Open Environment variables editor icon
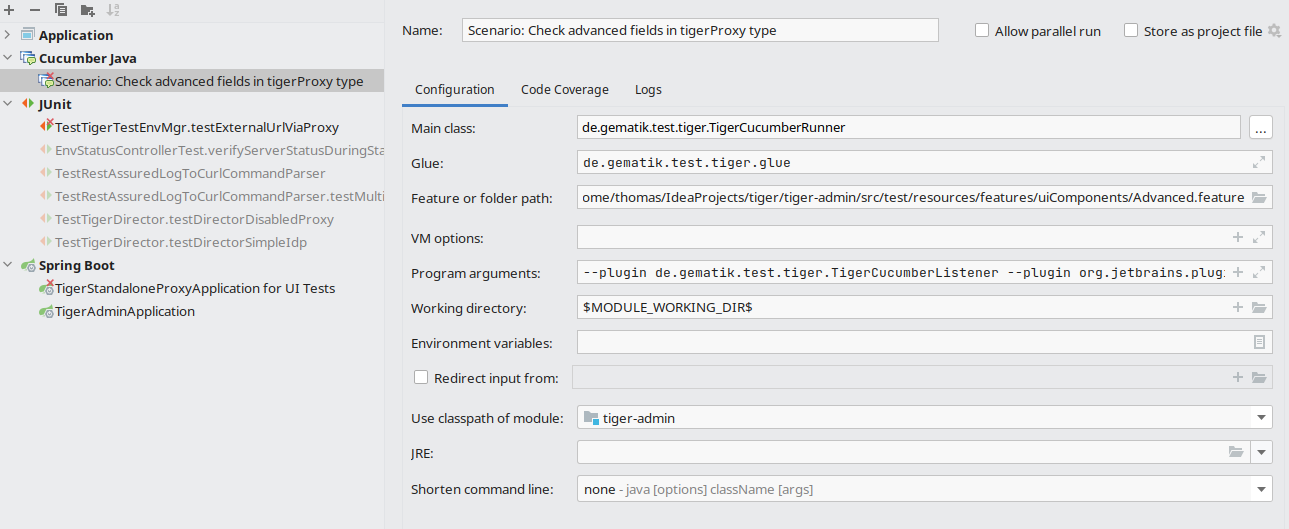Image resolution: width=1289 pixels, height=529 pixels. click(1259, 342)
